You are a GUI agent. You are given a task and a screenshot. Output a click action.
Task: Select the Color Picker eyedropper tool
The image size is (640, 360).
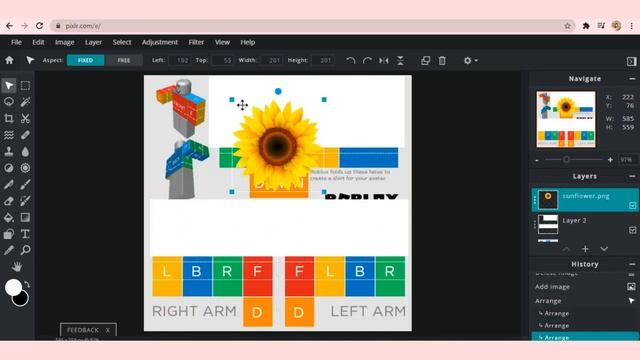coord(9,250)
